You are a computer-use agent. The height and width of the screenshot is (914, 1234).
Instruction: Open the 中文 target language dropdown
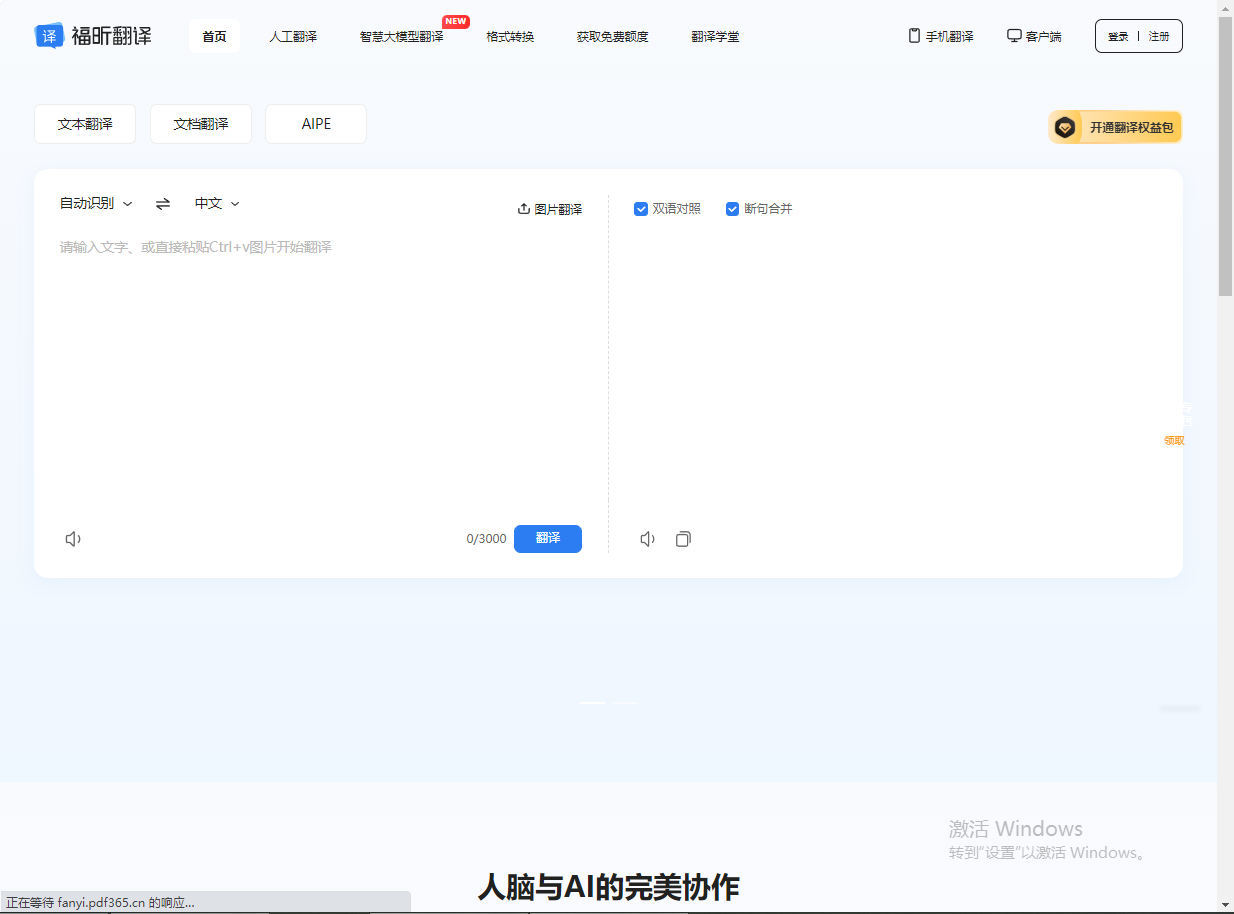pos(217,203)
